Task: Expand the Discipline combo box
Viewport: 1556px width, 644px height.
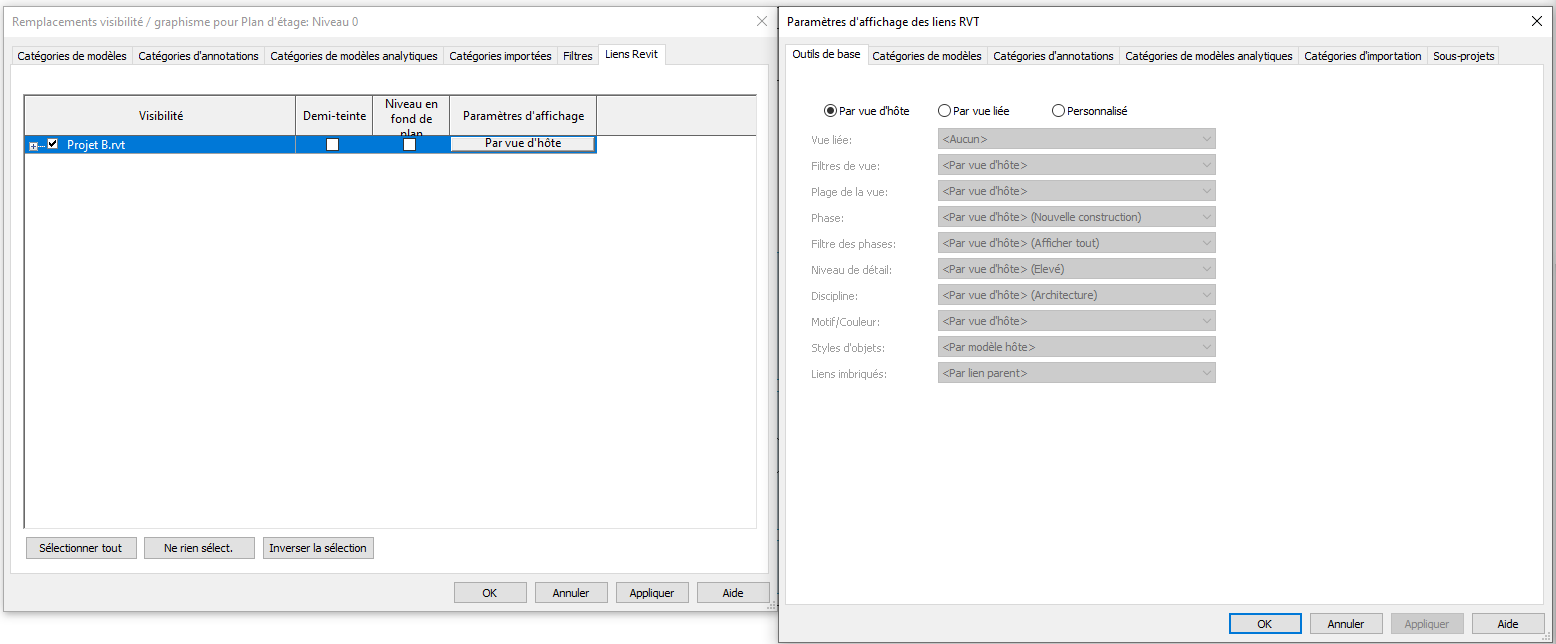Action: coord(1076,295)
